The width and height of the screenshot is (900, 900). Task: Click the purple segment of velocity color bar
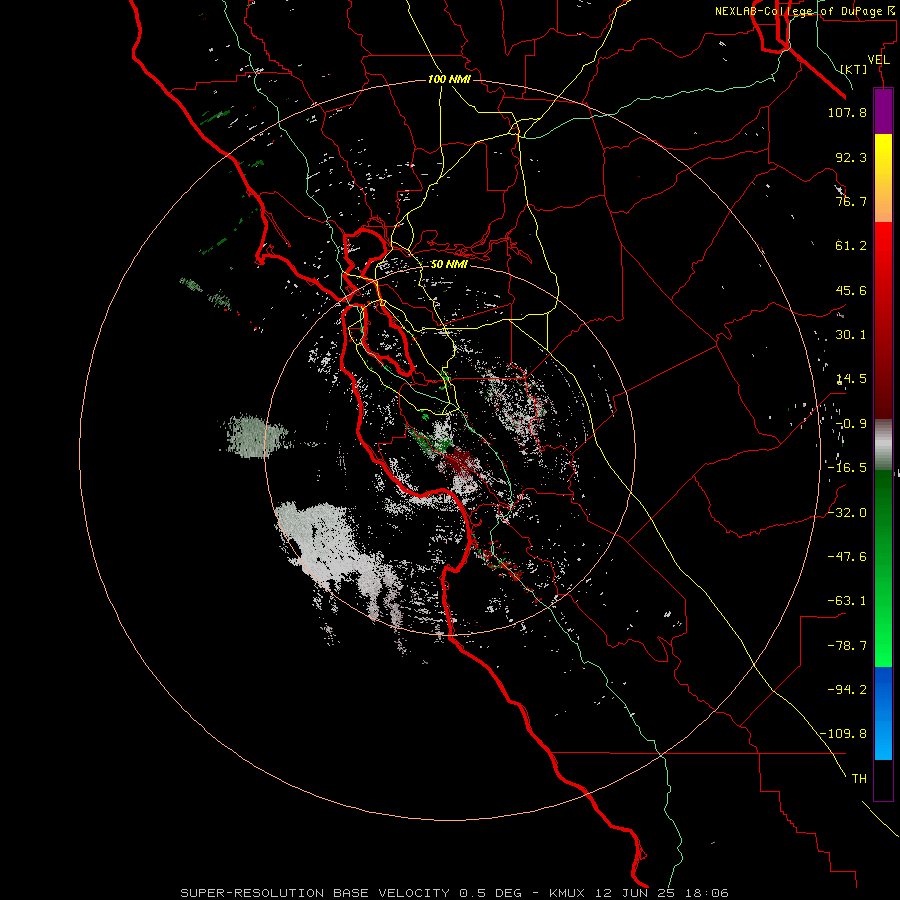click(x=883, y=112)
